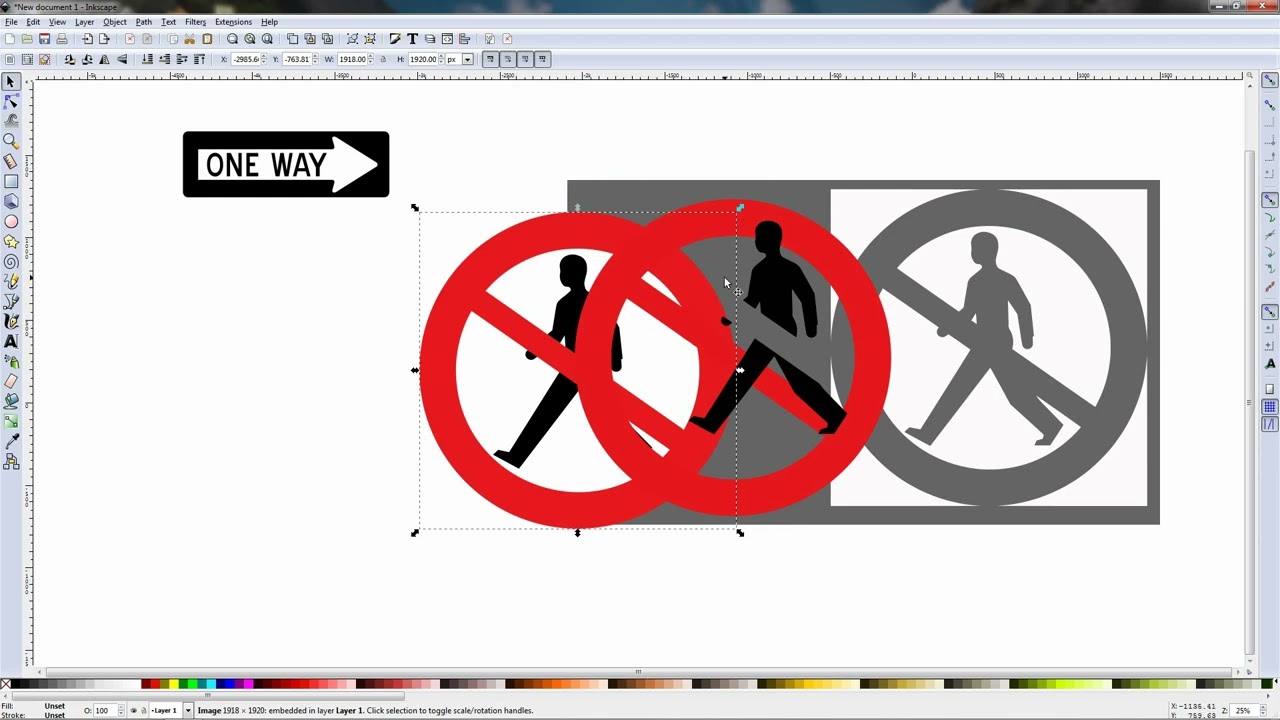1280x720 pixels.
Task: Toggle snap to grids button
Action: (x=1270, y=407)
